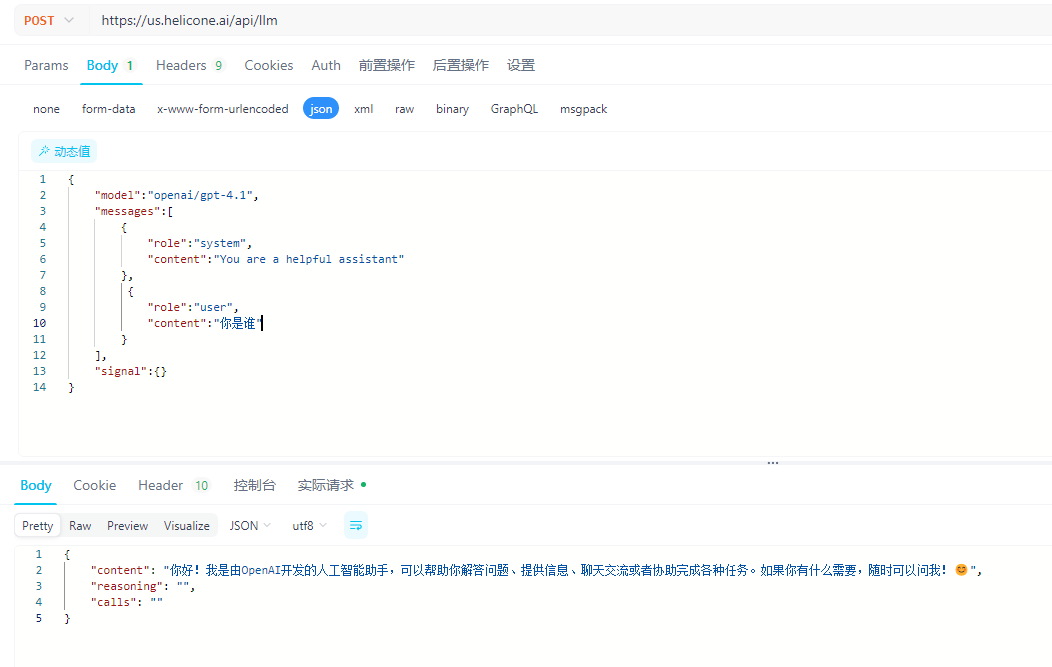Viewport: 1052px width, 667px height.
Task: Open the POST method dropdown
Action: point(49,21)
